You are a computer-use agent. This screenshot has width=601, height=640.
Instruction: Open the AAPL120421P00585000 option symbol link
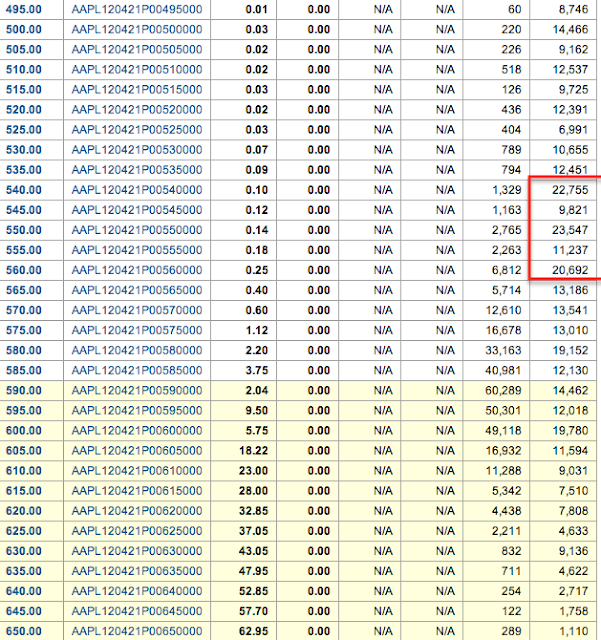coord(137,370)
